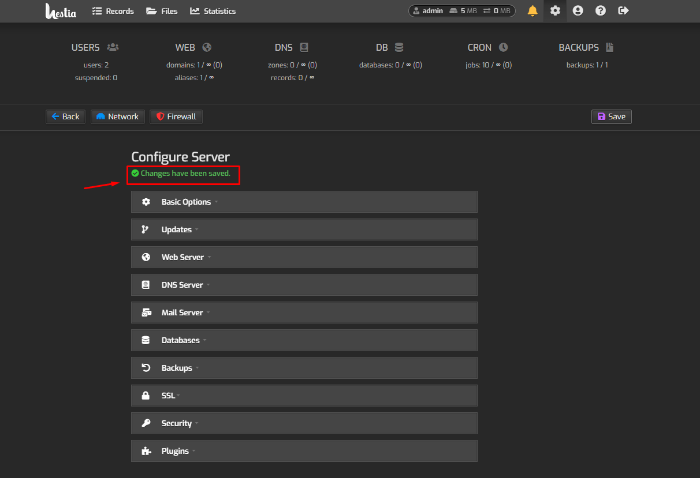700x478 pixels.
Task: Click the "Configure Server" heading
Action: click(180, 157)
